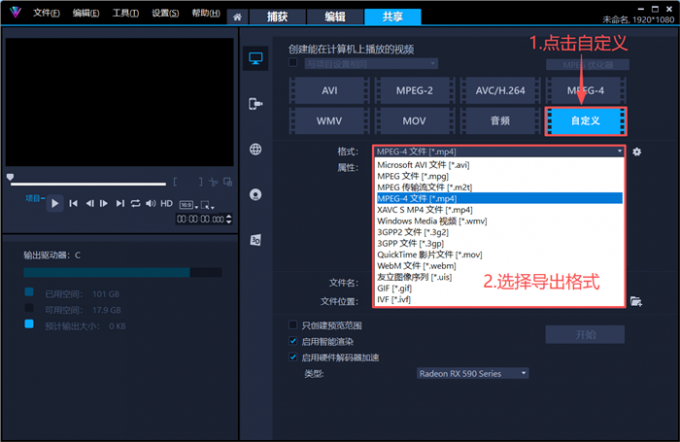
Task: Open the 文件 menu
Action: click(x=46, y=13)
